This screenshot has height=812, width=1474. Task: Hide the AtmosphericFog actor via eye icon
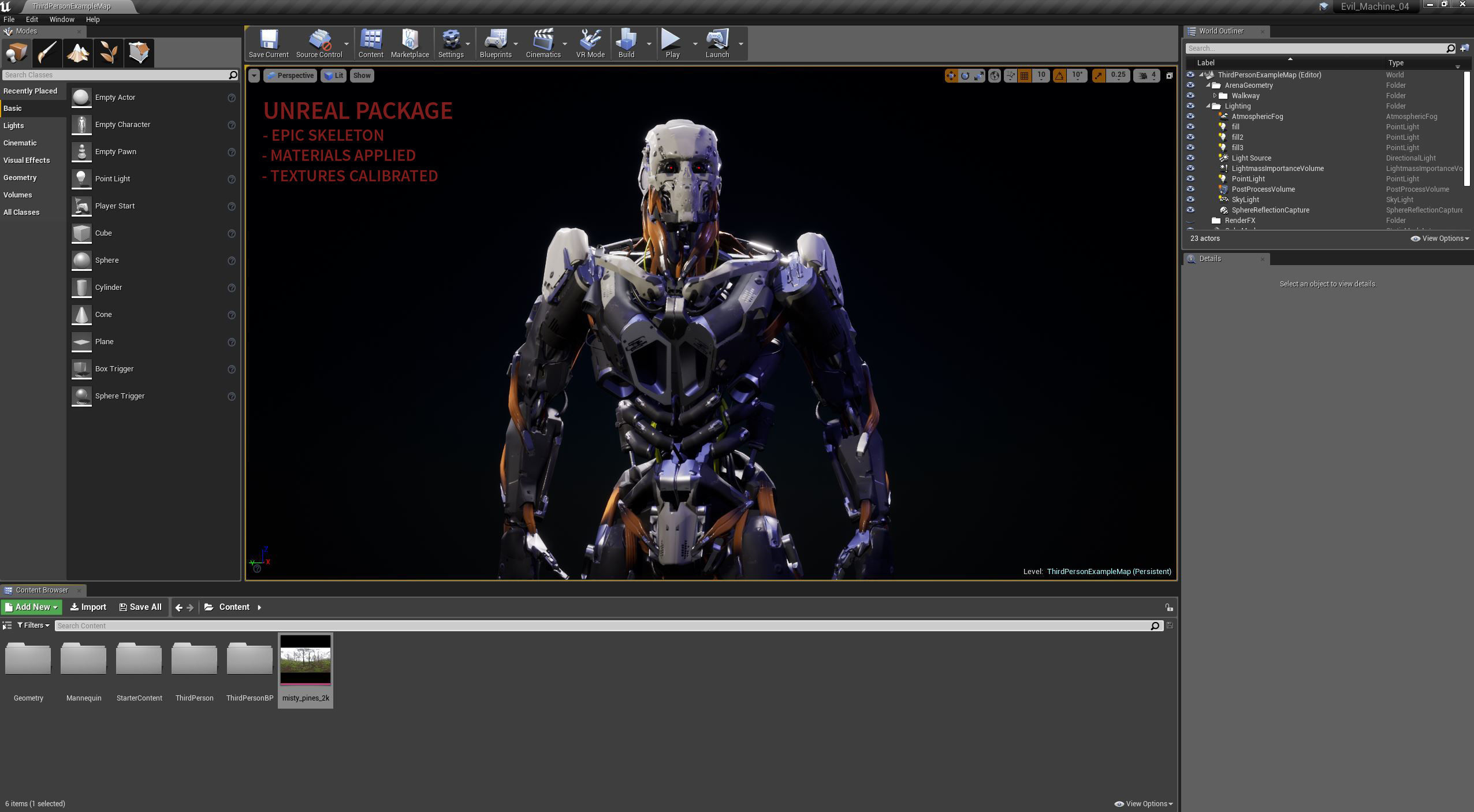(1190, 117)
